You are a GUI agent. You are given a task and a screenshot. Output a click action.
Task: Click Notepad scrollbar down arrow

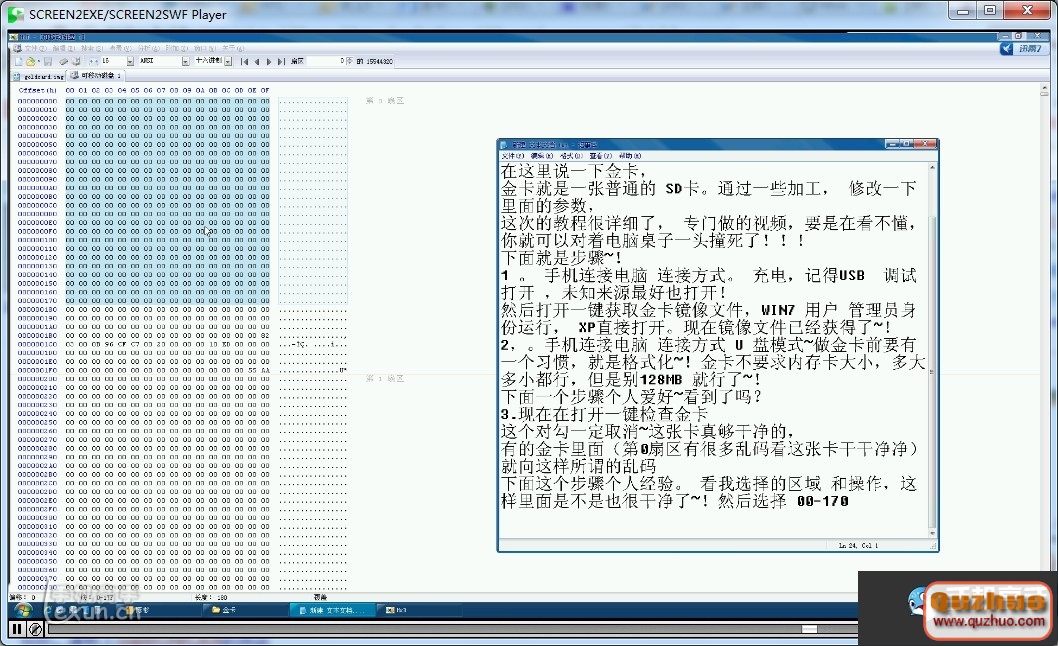tap(932, 533)
